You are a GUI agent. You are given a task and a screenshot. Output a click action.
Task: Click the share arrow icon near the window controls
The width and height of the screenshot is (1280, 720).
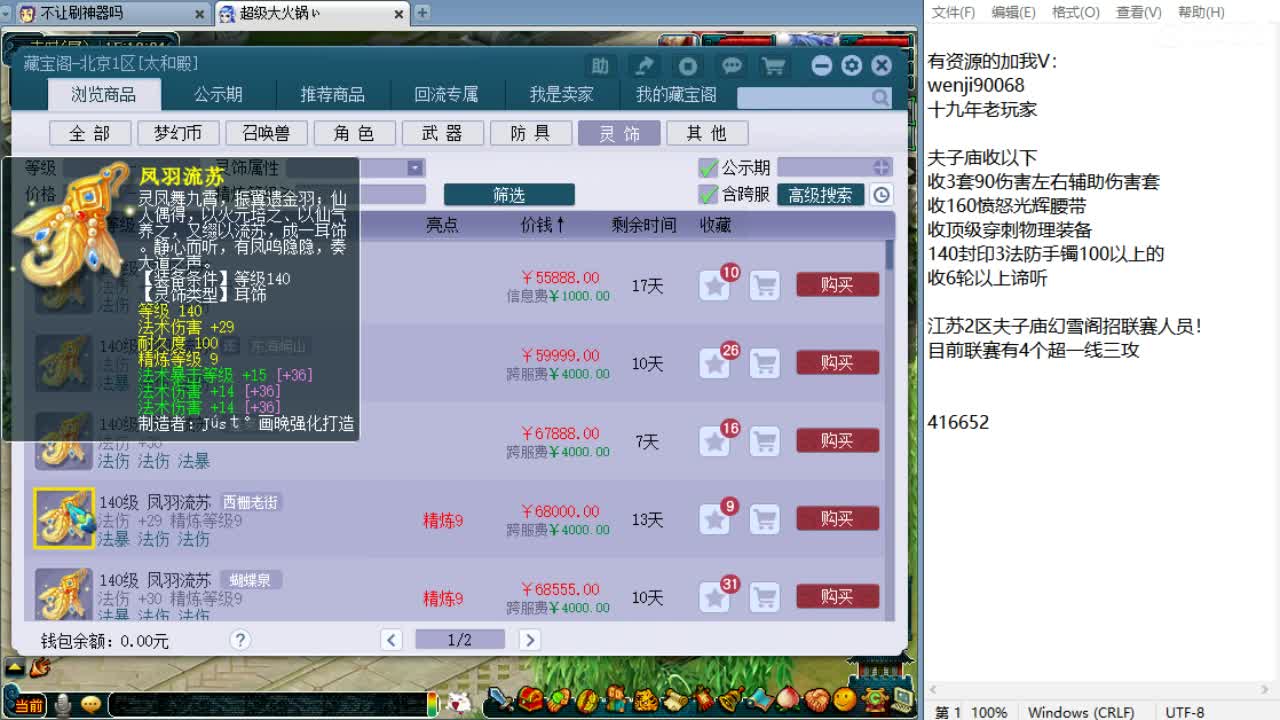643,65
